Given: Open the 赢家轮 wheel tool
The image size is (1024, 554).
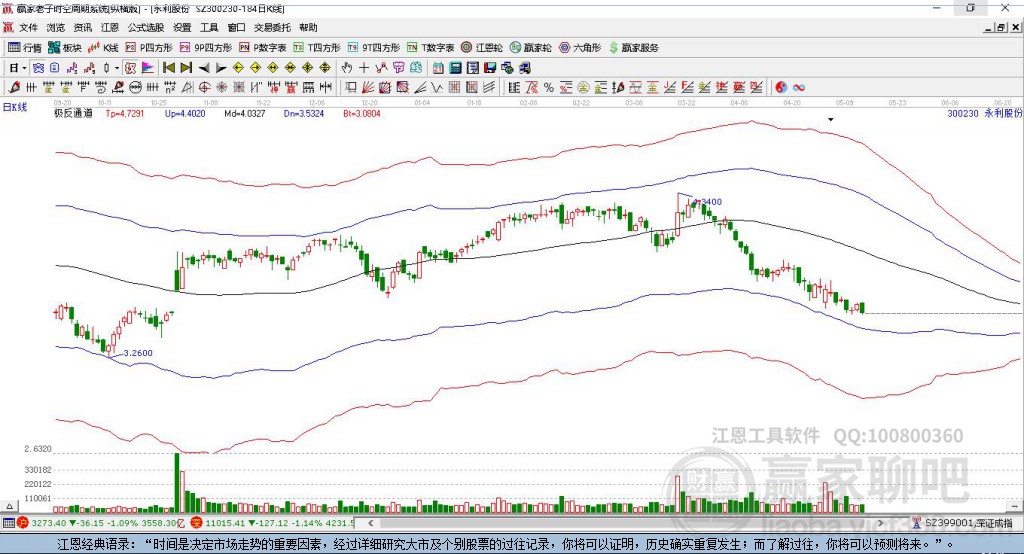Looking at the screenshot, I should point(531,48).
